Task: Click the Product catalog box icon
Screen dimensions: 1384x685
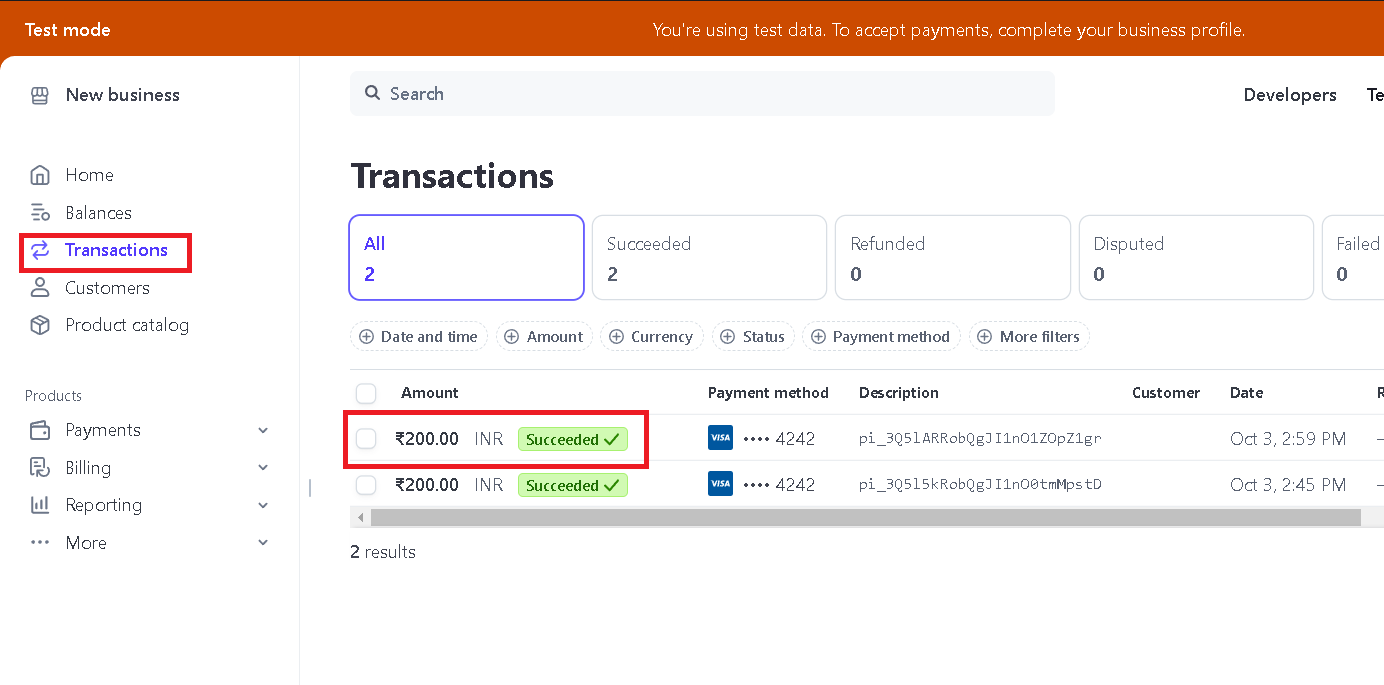Action: coord(40,325)
